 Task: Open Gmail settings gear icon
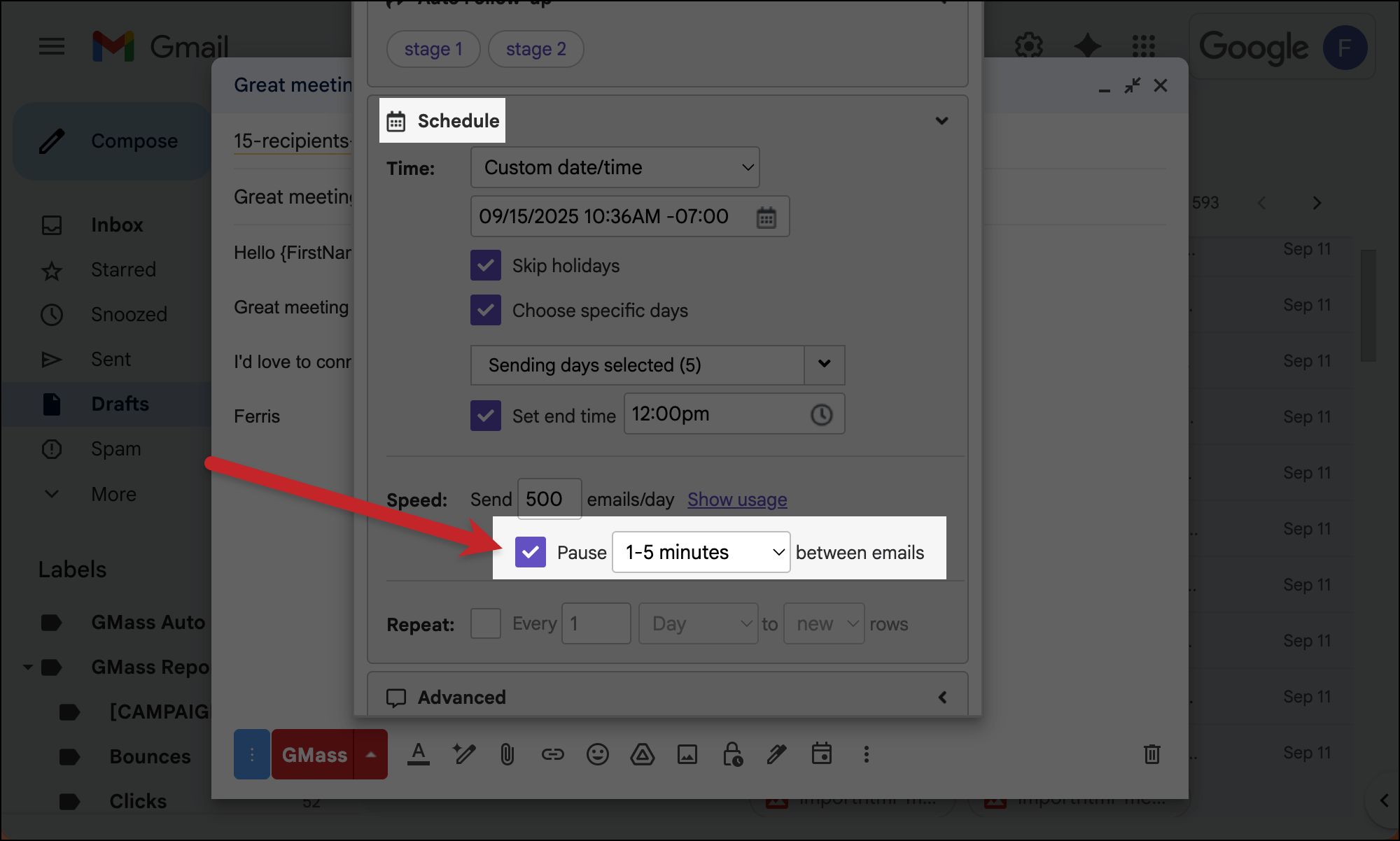[1028, 46]
